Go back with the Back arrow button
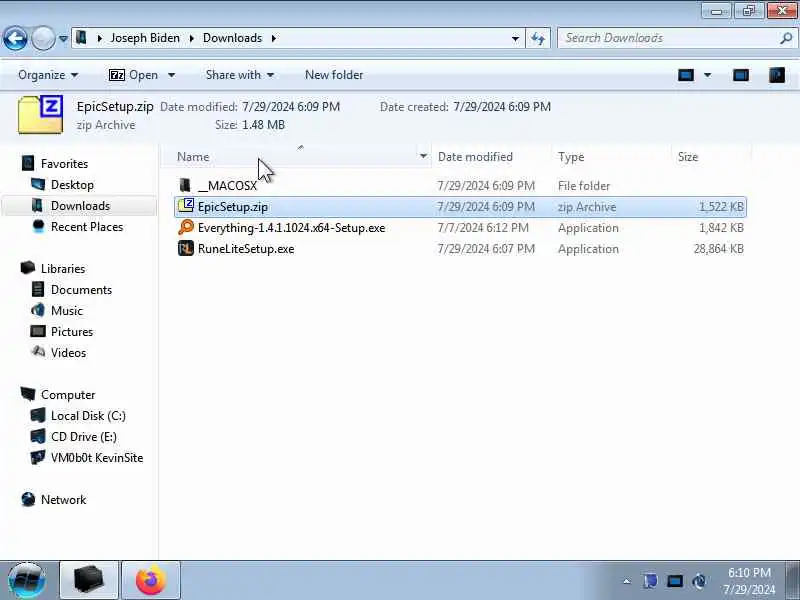 click(x=15, y=38)
